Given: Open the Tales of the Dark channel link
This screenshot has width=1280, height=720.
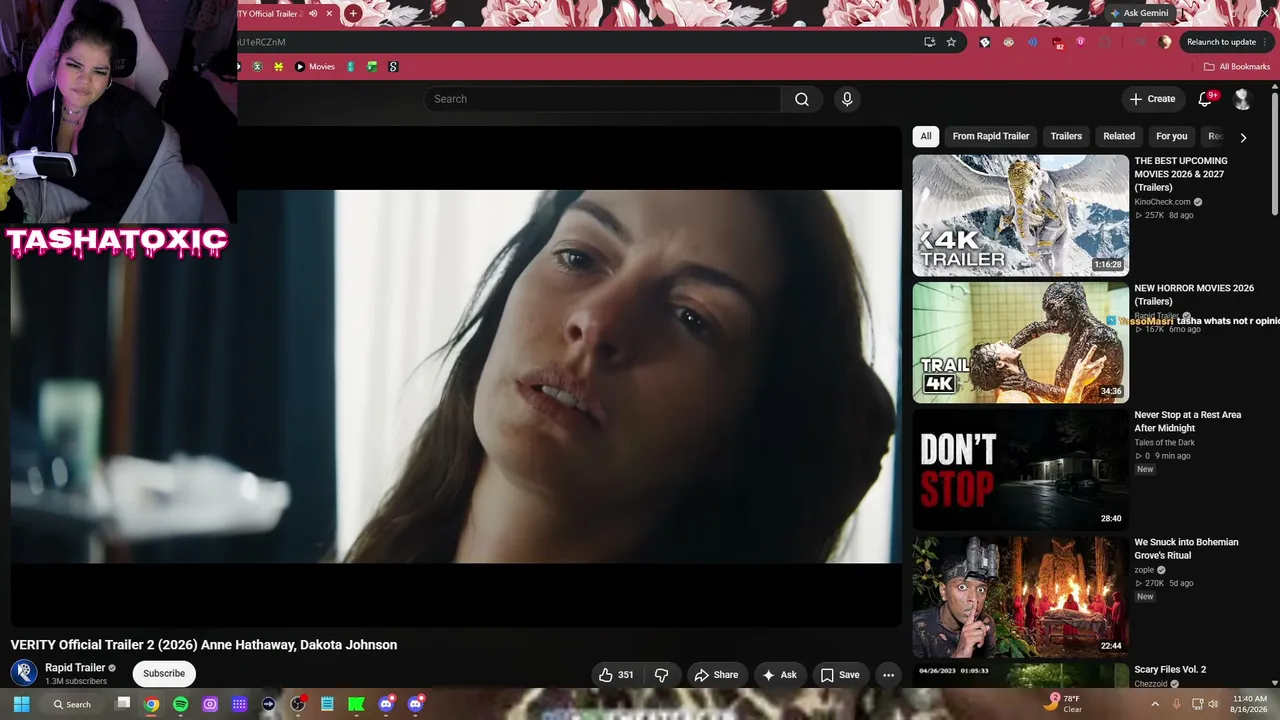Looking at the screenshot, I should click(x=1164, y=443).
